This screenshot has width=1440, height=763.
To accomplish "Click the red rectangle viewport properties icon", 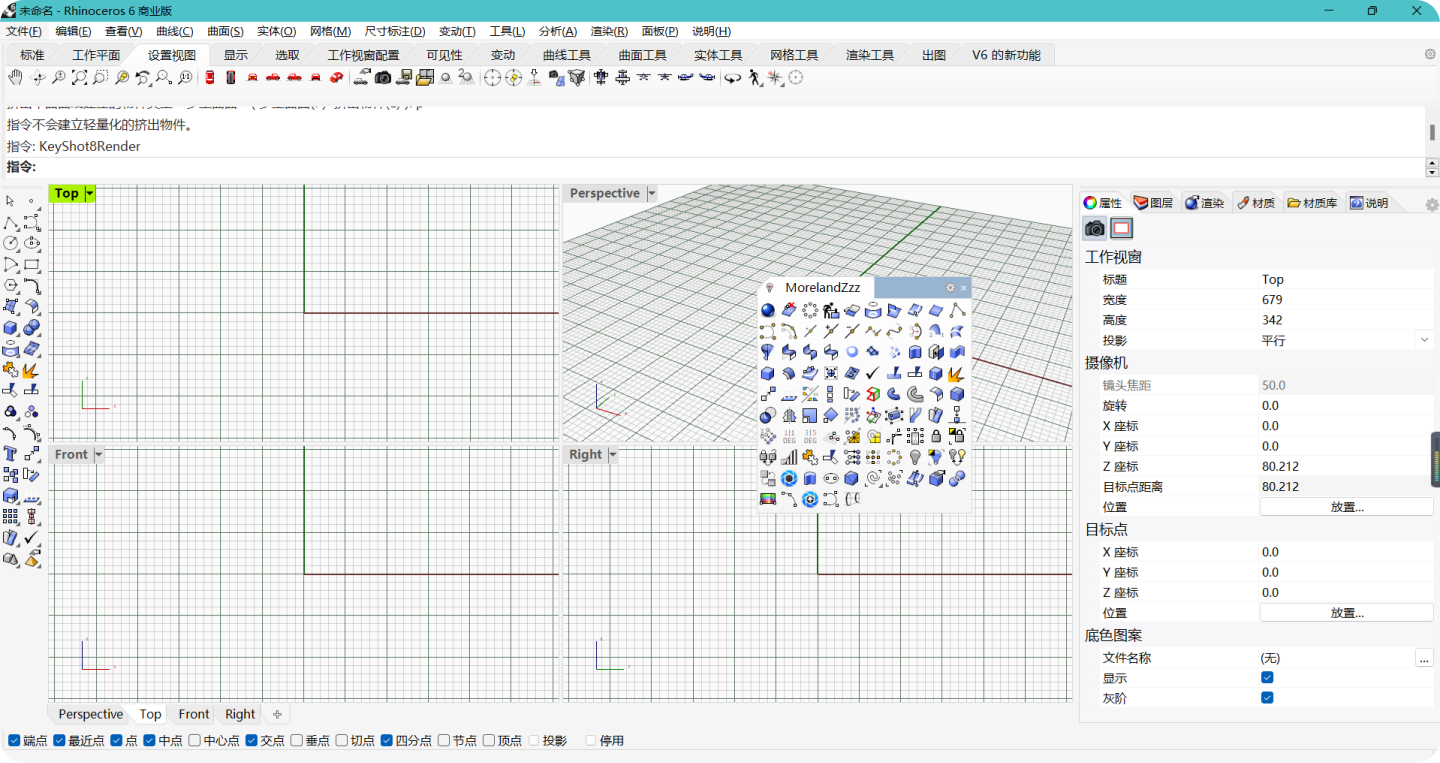I will point(1121,228).
